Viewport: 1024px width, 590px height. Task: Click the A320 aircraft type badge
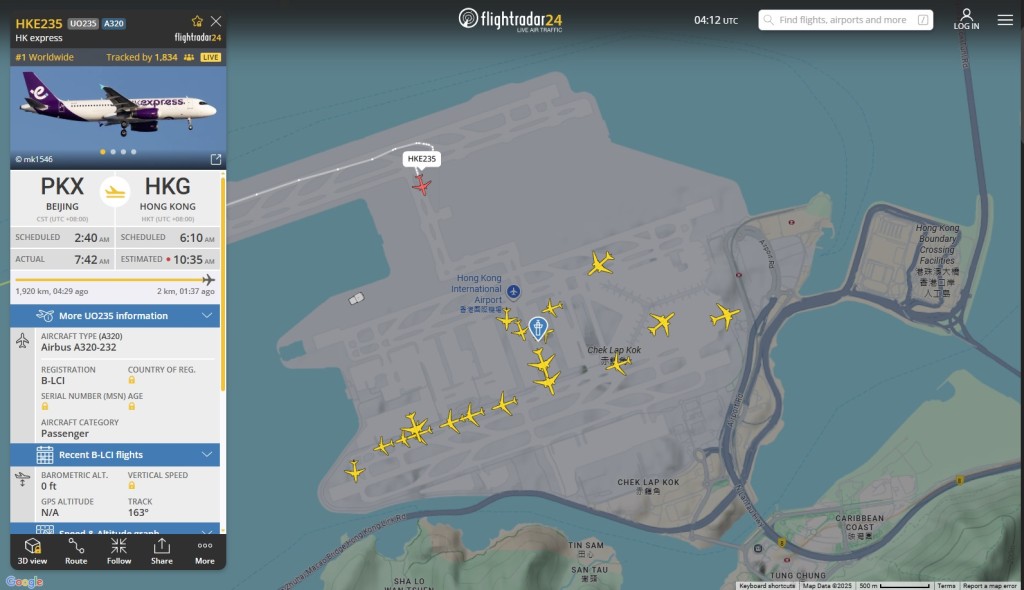114,24
